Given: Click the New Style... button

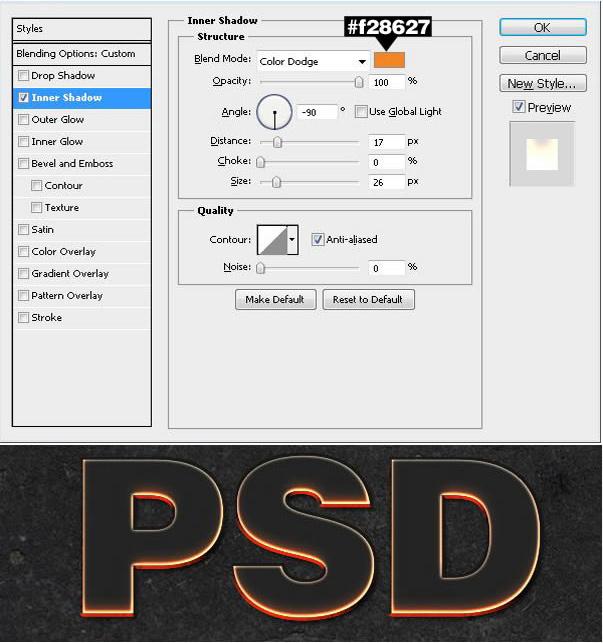Looking at the screenshot, I should point(543,83).
